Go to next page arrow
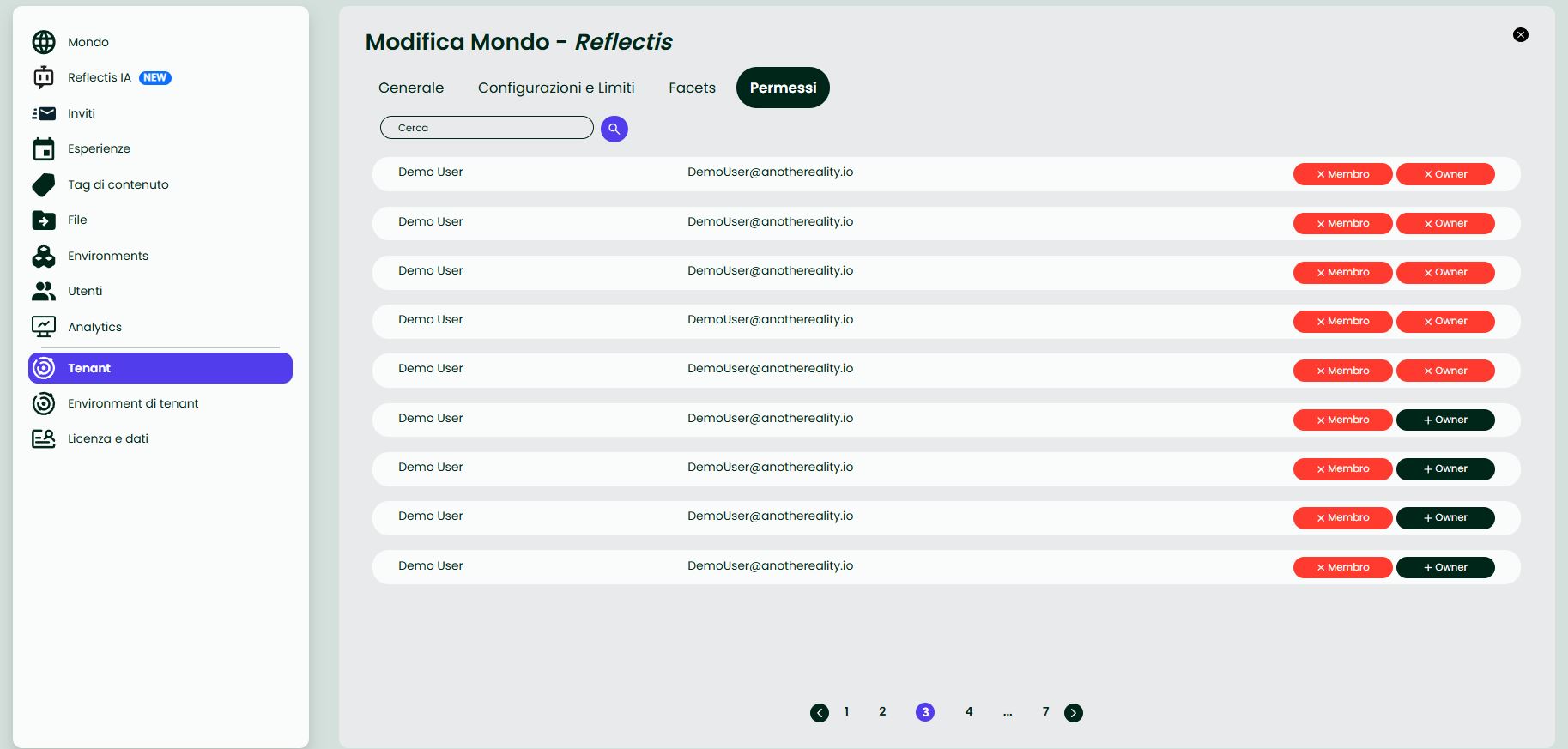 (1074, 713)
